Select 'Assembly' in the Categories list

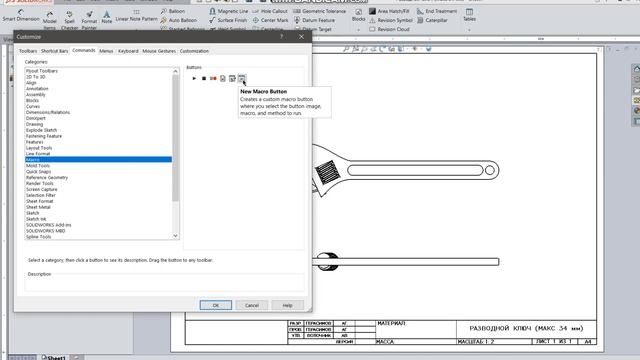pyautogui.click(x=36, y=95)
